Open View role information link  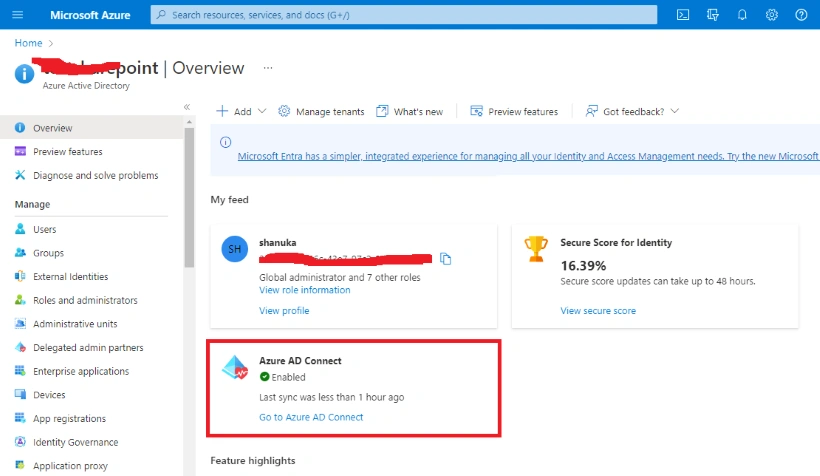305,290
